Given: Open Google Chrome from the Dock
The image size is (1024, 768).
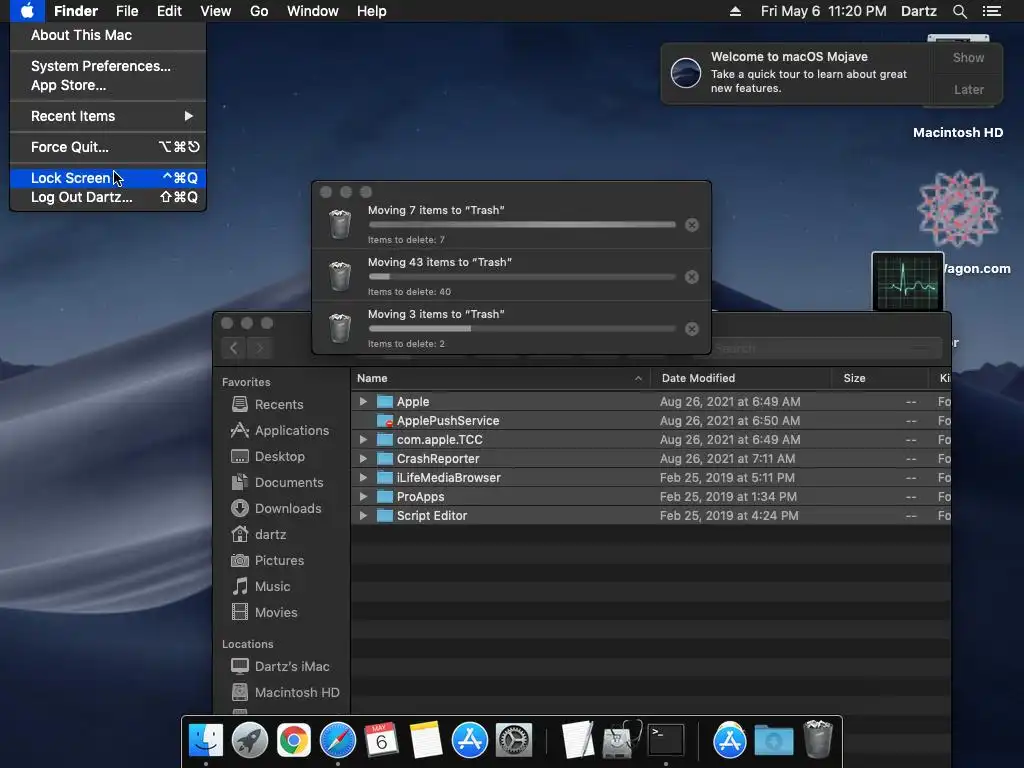Looking at the screenshot, I should tap(294, 741).
